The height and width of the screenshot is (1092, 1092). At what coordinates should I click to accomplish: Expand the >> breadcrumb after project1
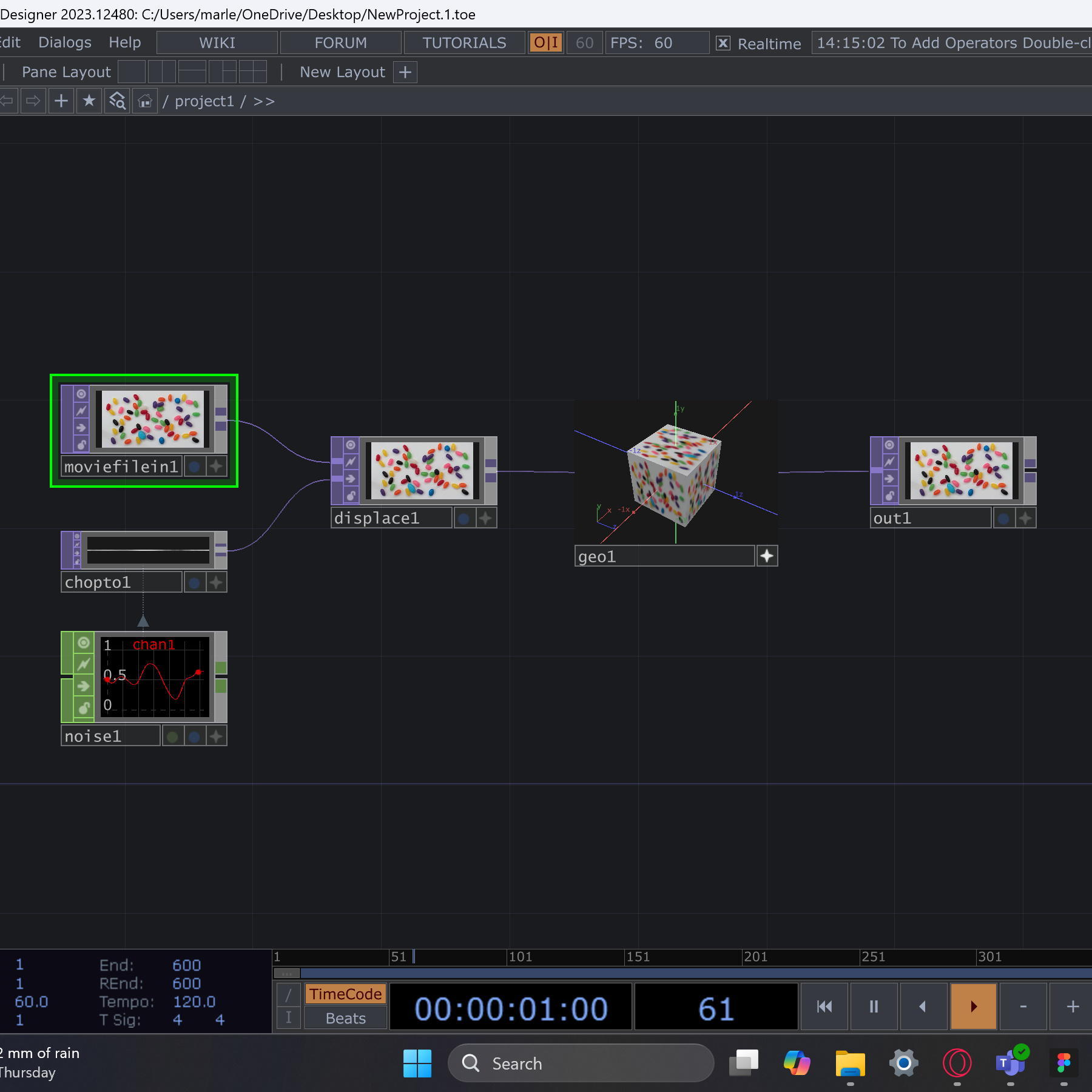tap(265, 101)
